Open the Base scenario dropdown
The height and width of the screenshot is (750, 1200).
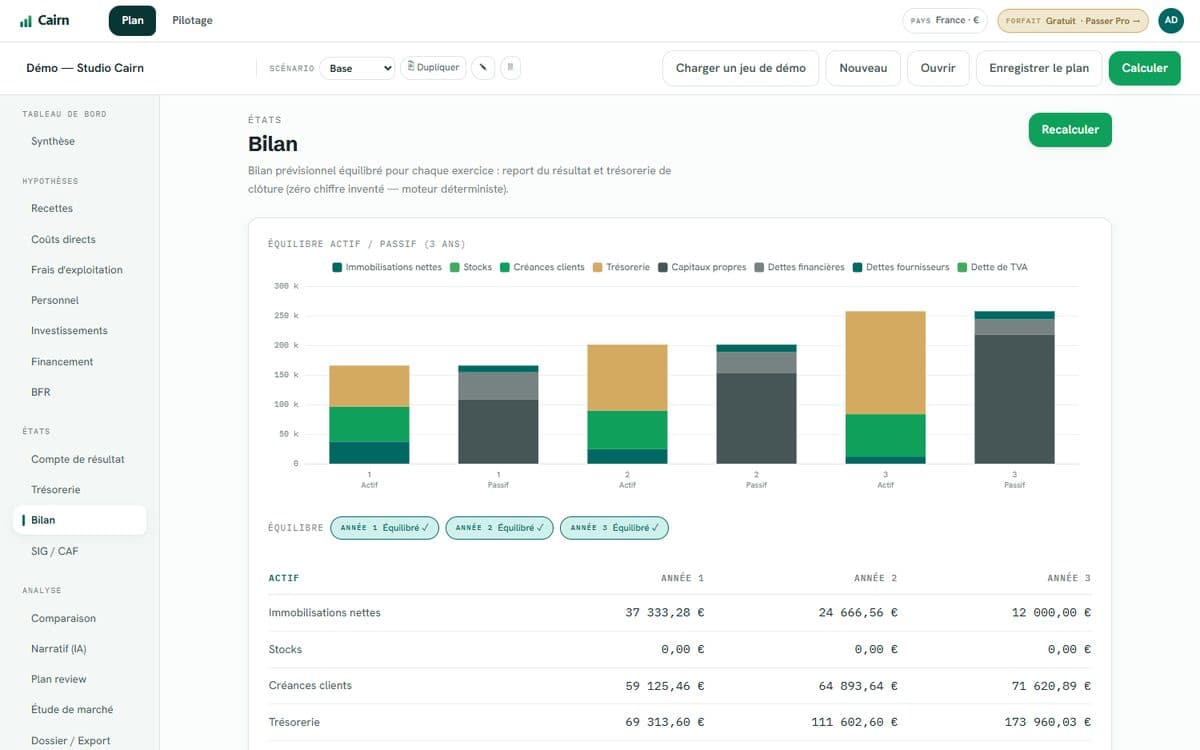click(x=360, y=68)
